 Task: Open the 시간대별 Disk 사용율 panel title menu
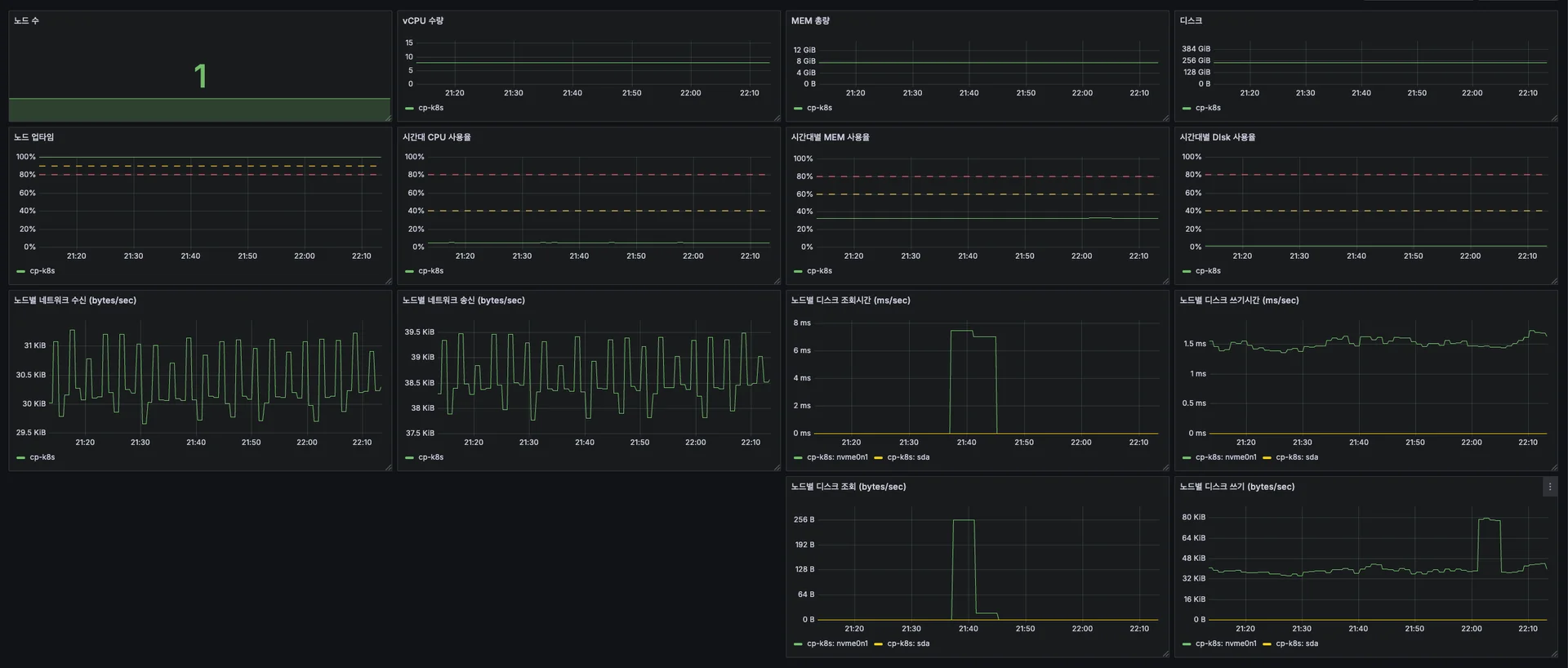pos(1217,137)
